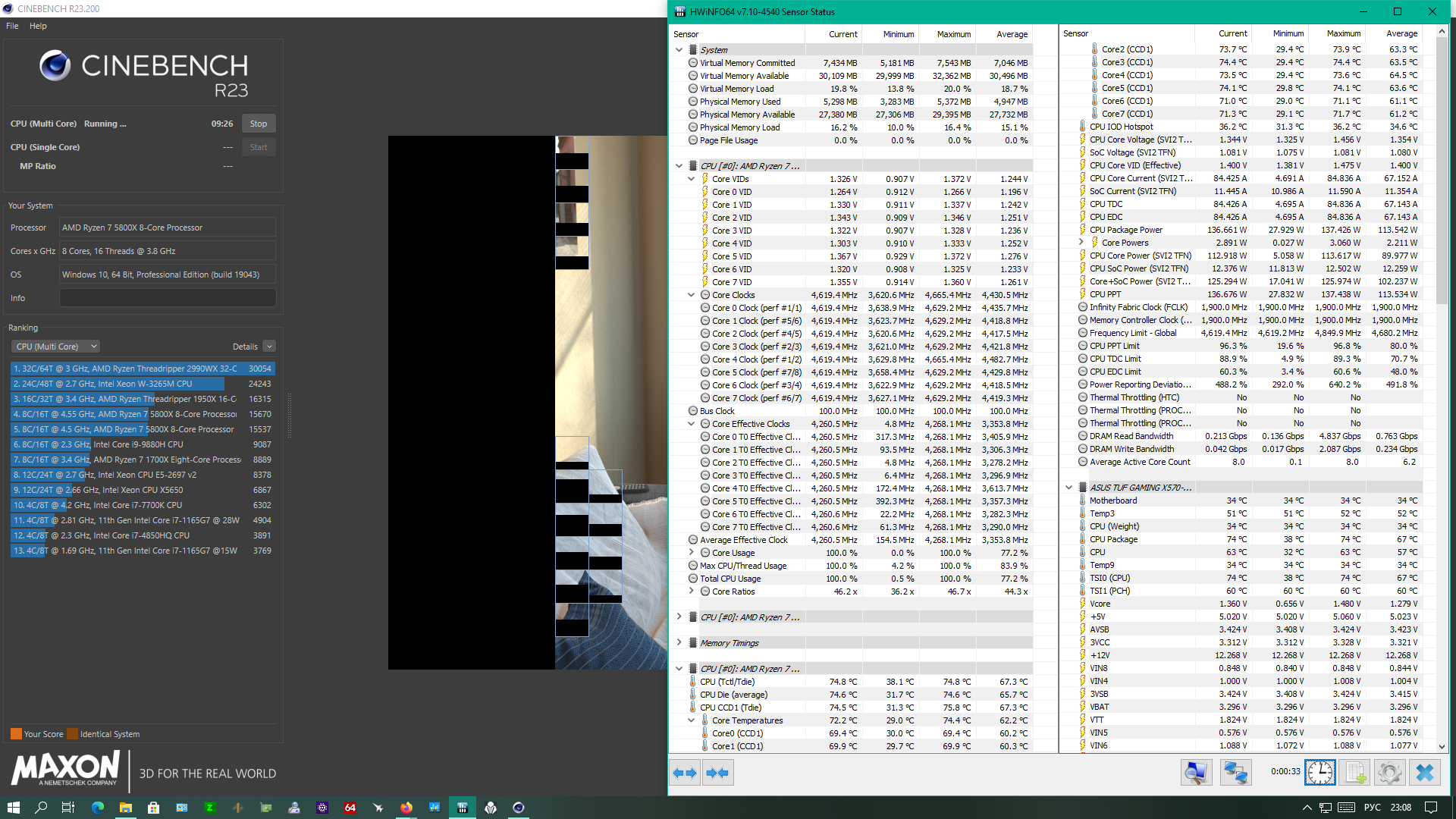Toggle the ranking Details arrow button

point(269,347)
